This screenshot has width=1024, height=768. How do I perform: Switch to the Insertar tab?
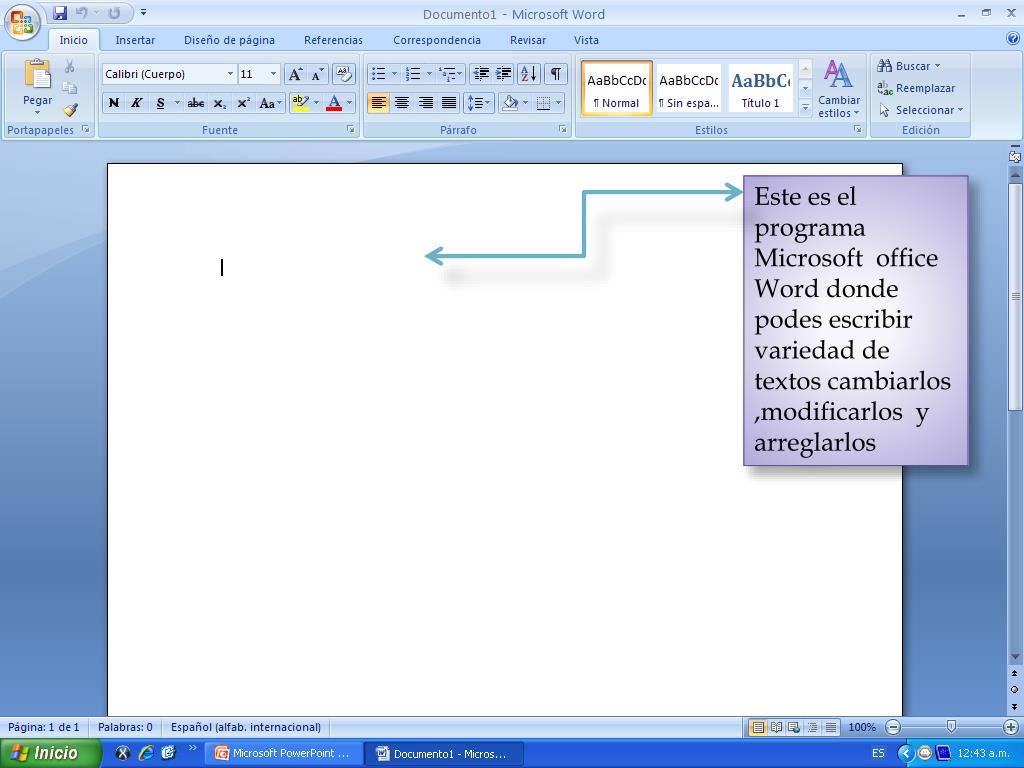(135, 40)
